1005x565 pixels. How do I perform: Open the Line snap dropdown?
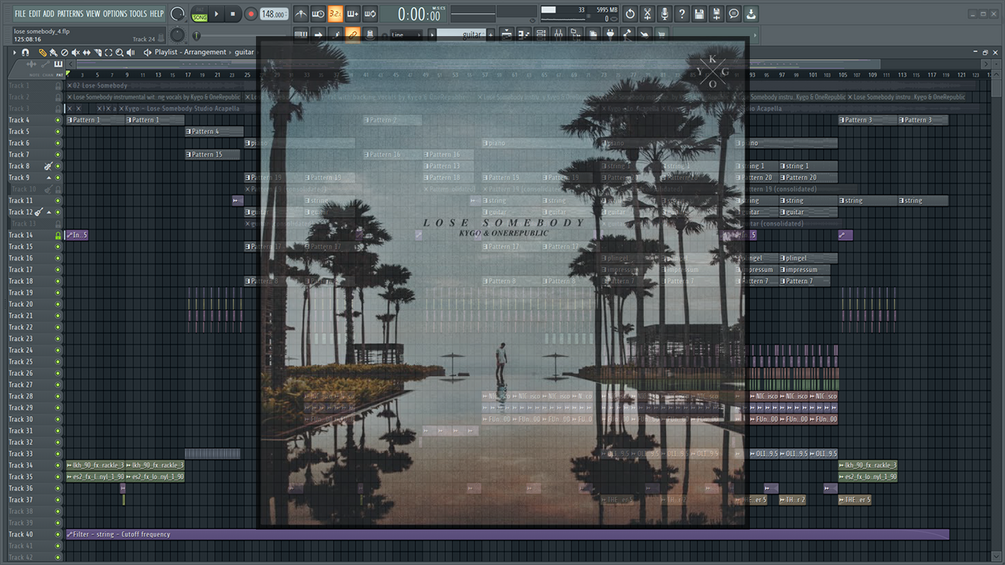click(x=406, y=35)
